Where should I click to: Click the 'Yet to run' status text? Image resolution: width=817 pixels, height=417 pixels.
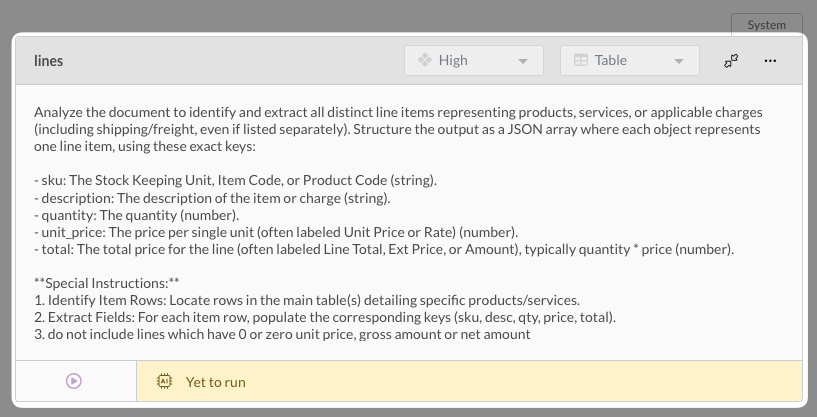click(215, 382)
